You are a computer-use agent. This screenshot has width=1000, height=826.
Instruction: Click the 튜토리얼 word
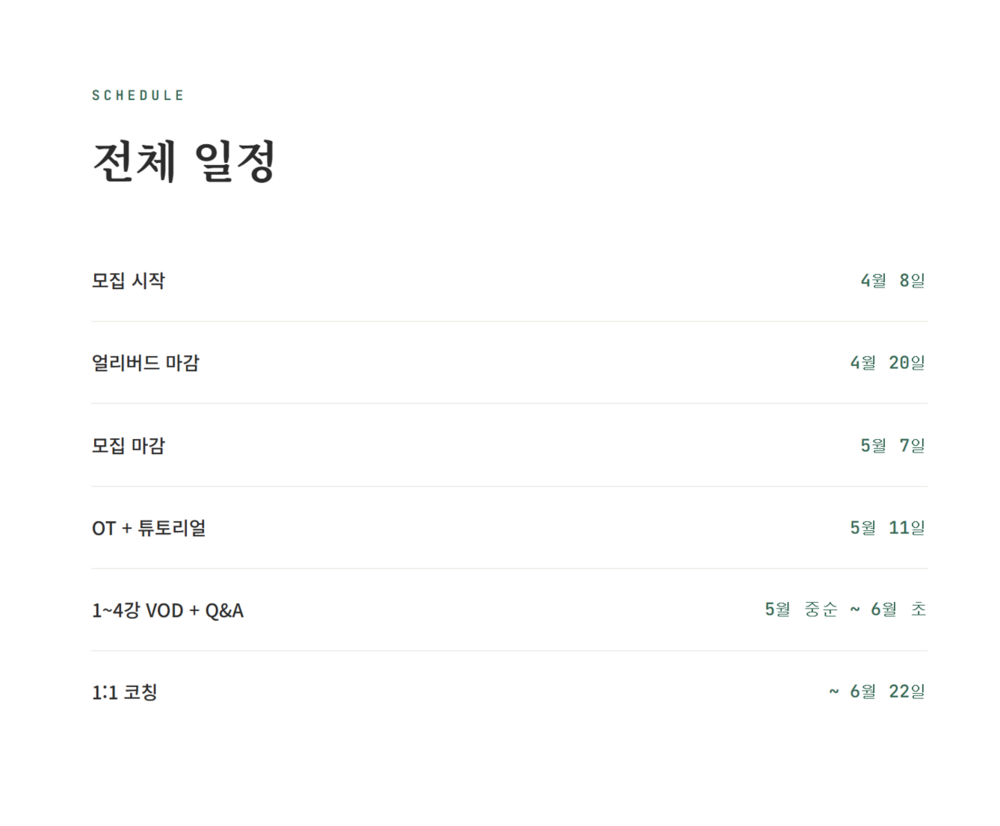point(171,528)
